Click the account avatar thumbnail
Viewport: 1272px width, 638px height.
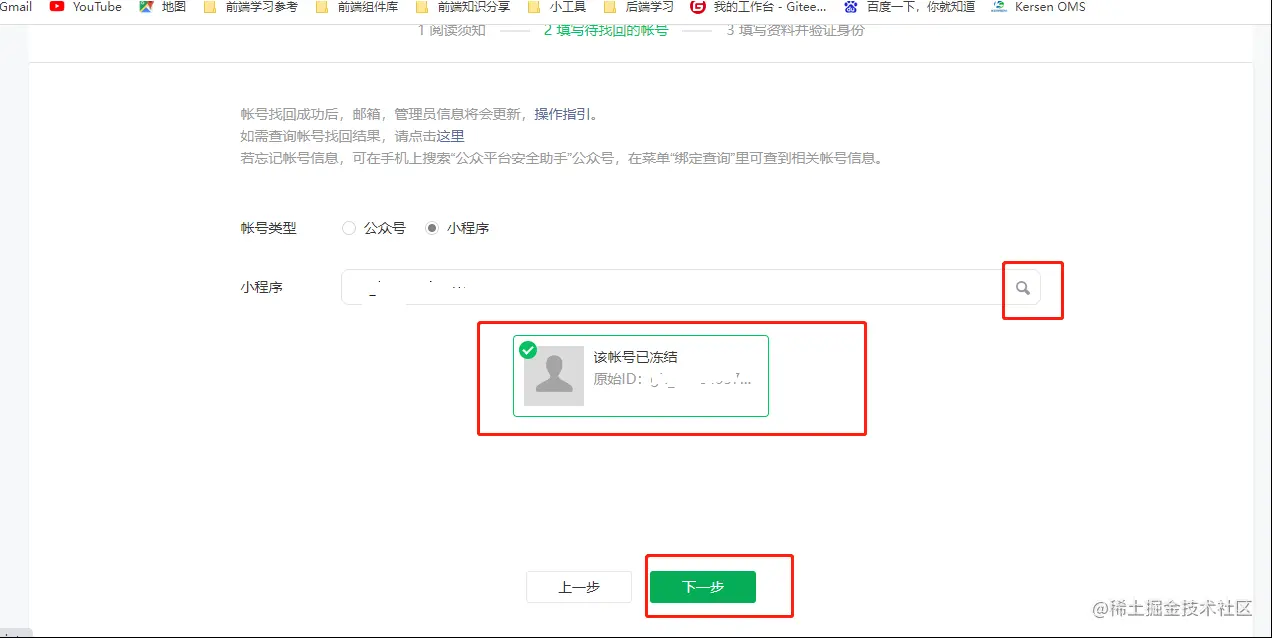pyautogui.click(x=554, y=376)
